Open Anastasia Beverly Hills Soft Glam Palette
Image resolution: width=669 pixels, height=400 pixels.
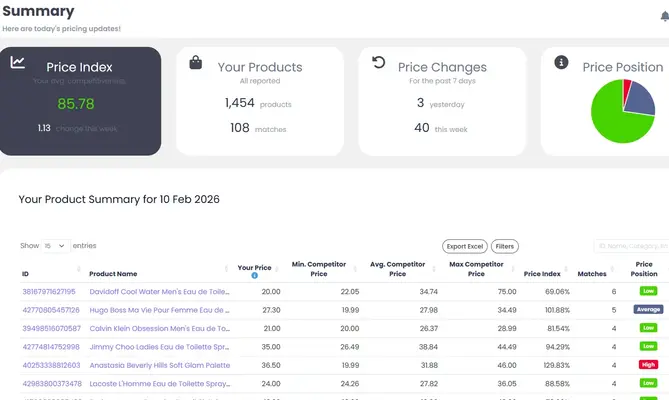point(160,365)
